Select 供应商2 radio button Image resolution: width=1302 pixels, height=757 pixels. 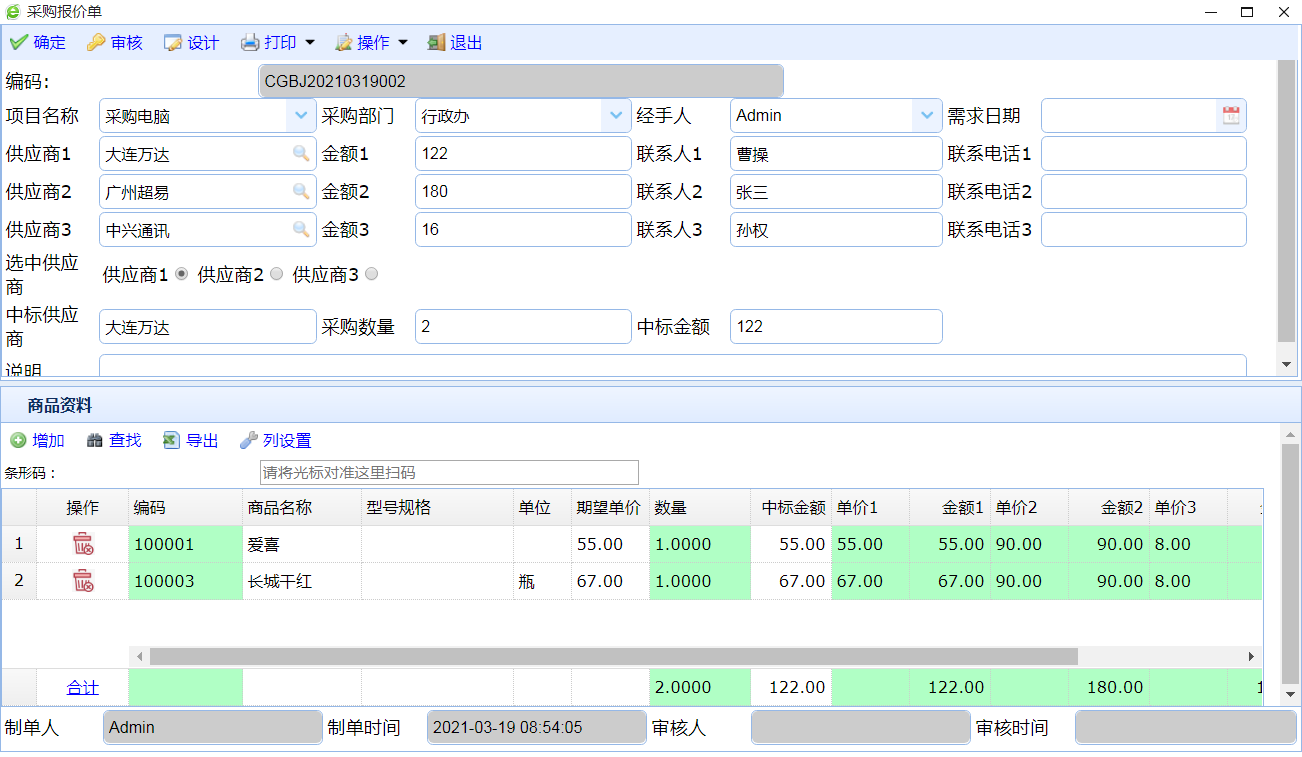[x=277, y=274]
